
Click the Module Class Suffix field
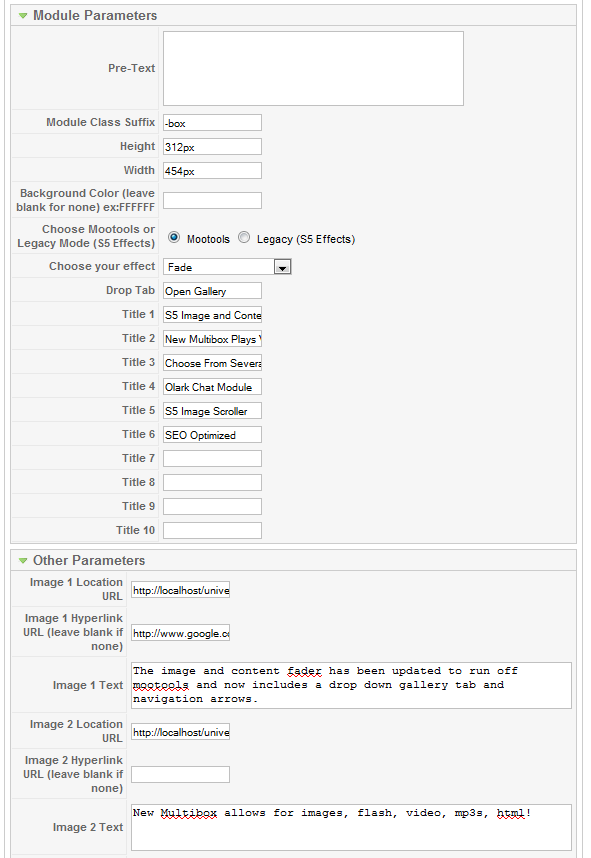click(x=212, y=123)
